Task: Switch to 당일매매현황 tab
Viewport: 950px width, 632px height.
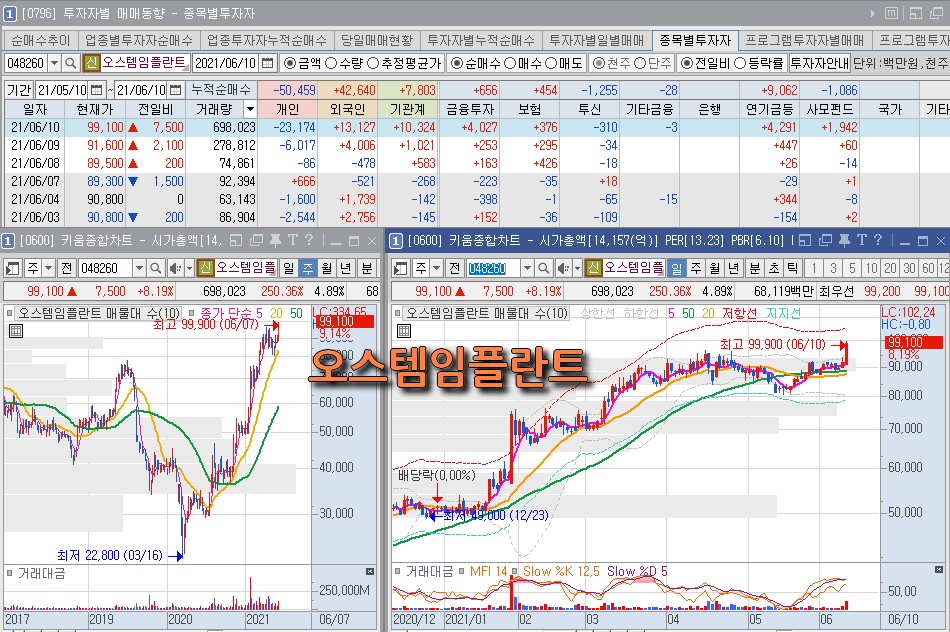Action: [376, 41]
